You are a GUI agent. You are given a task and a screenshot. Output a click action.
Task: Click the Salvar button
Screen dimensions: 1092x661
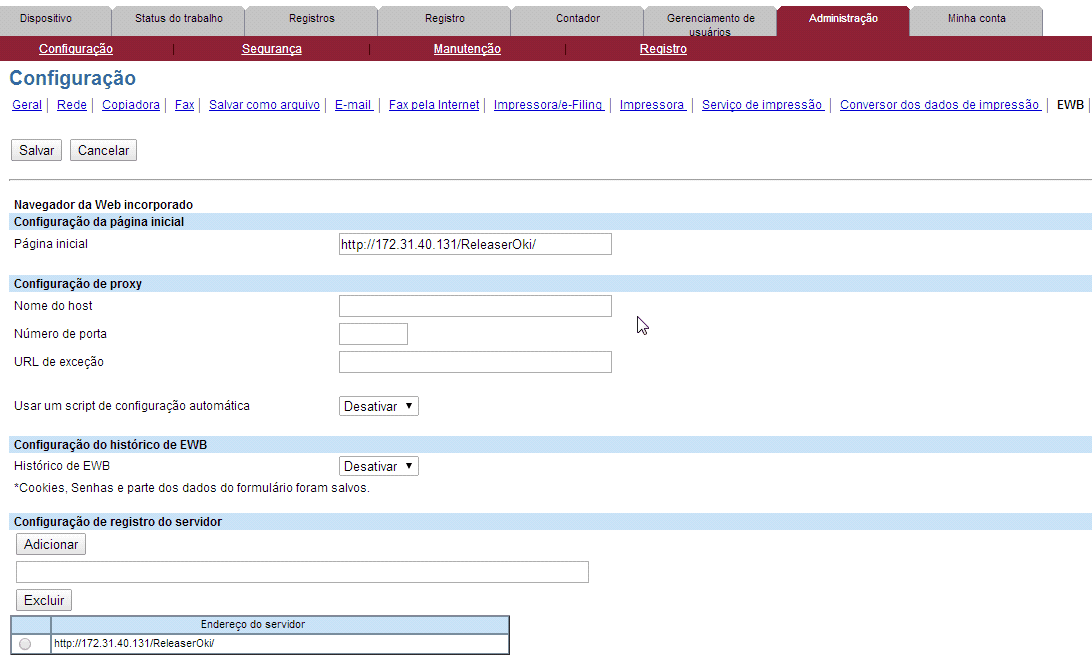point(37,150)
